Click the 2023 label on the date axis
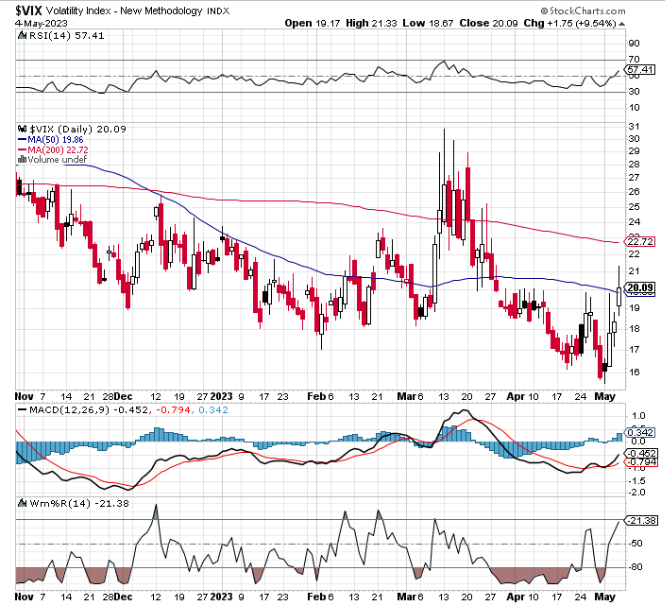This screenshot has height=607, width=665. [x=221, y=396]
